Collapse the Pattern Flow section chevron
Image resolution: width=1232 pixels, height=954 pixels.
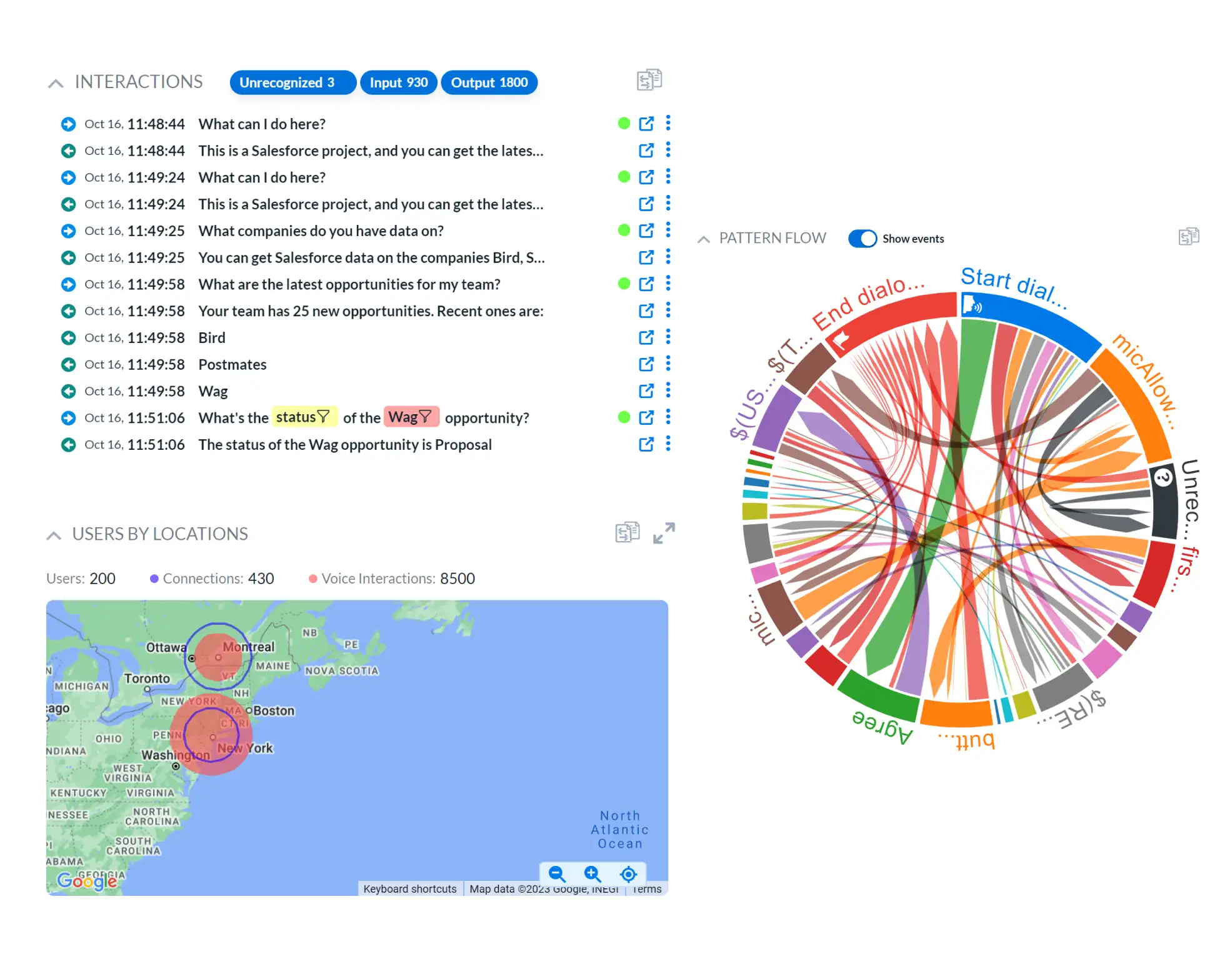point(703,239)
